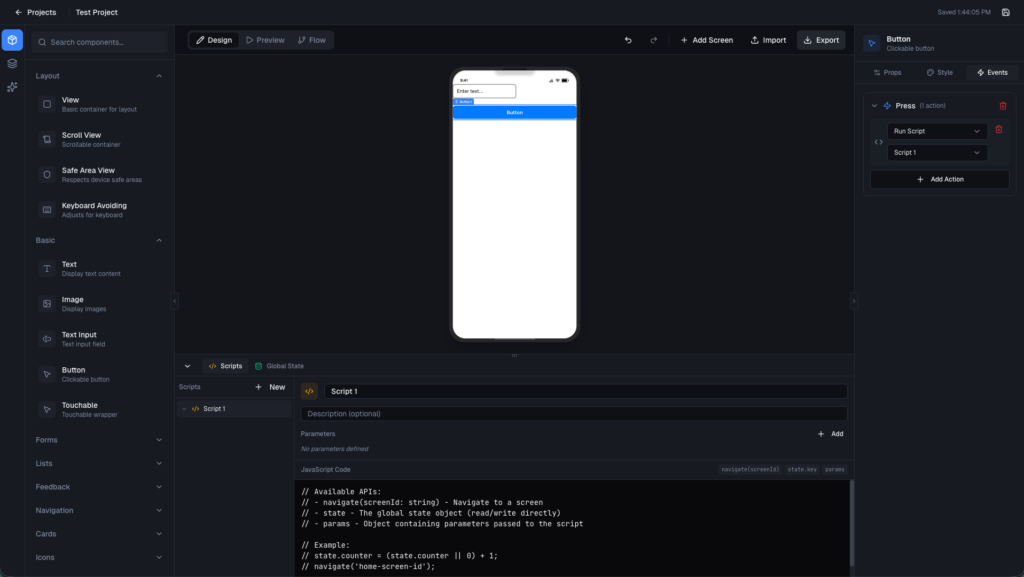Open the Global State tab

point(279,366)
